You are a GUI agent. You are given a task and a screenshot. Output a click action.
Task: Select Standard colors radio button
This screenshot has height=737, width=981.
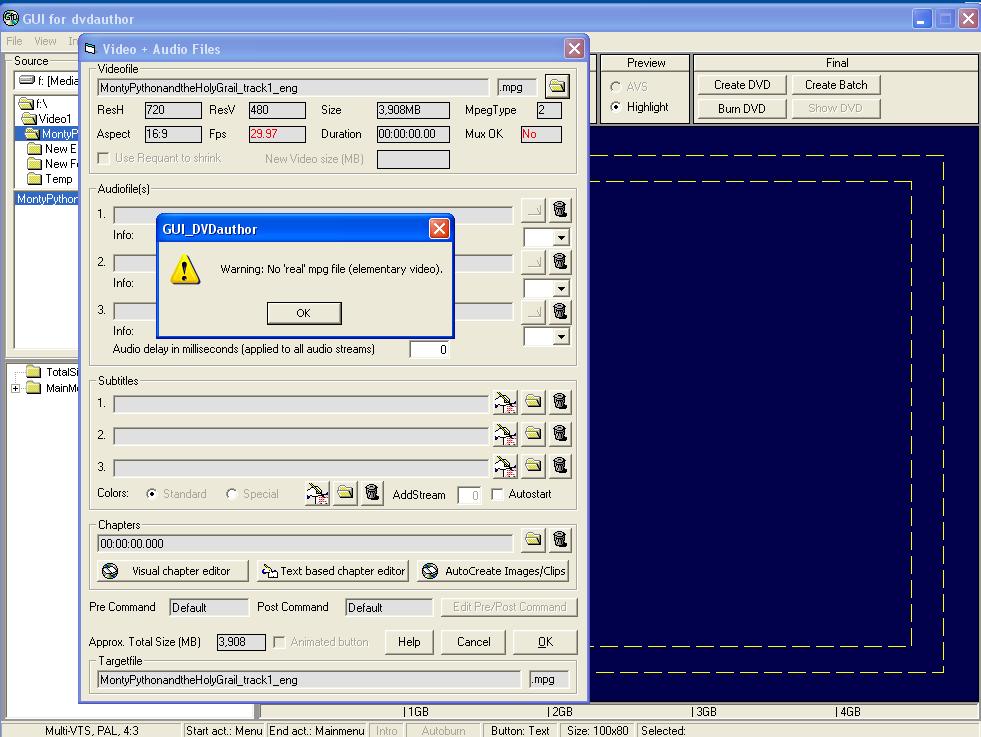pos(151,494)
